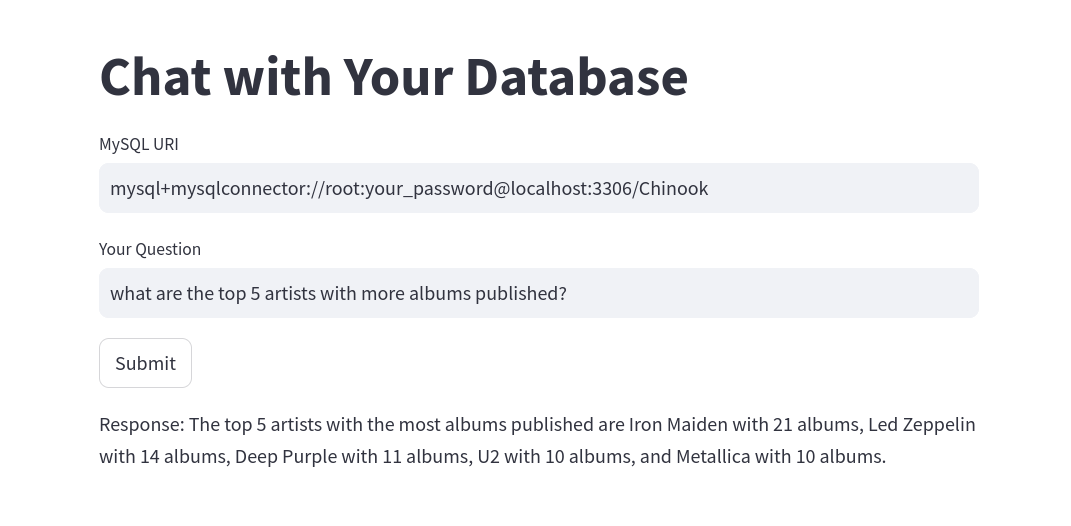Click the "MySQL URI" field label

click(139, 144)
